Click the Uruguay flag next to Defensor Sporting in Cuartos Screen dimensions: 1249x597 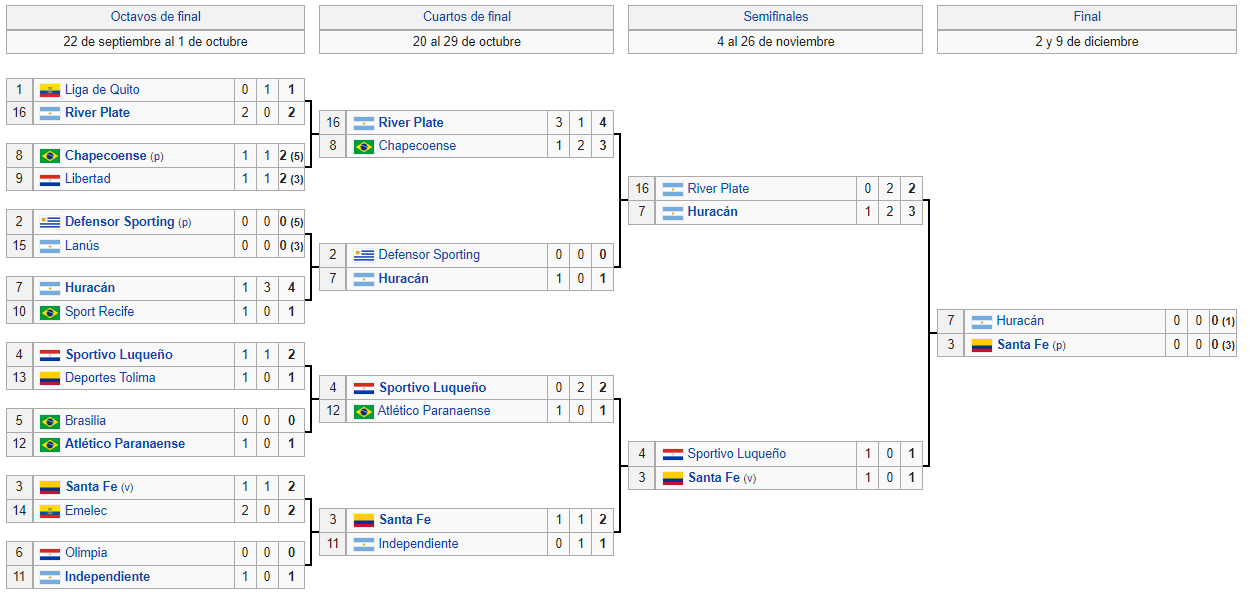(363, 255)
